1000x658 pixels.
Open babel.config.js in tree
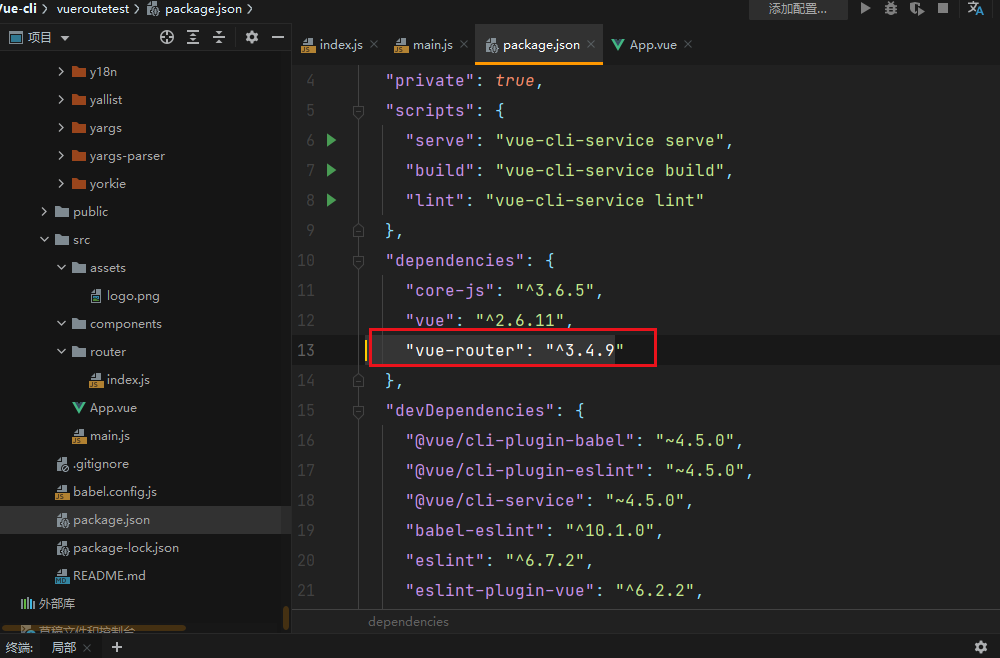click(x=115, y=492)
